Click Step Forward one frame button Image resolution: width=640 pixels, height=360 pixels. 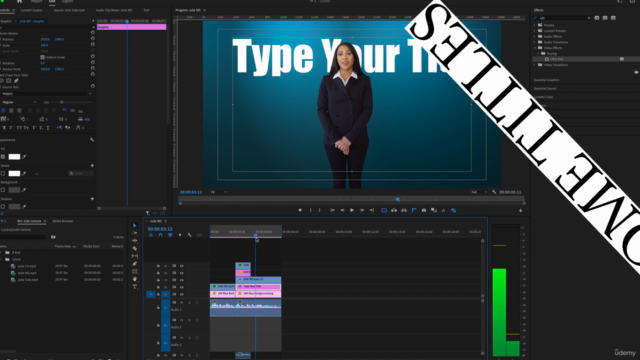[x=362, y=210]
